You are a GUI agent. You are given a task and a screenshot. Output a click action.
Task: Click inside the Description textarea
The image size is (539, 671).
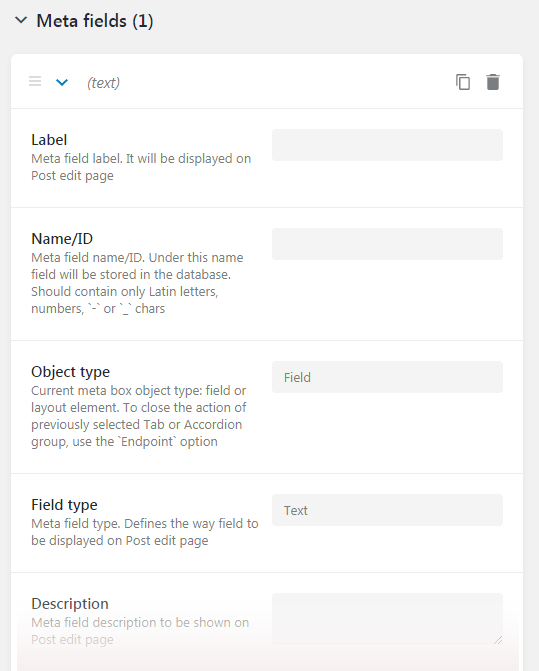point(387,619)
